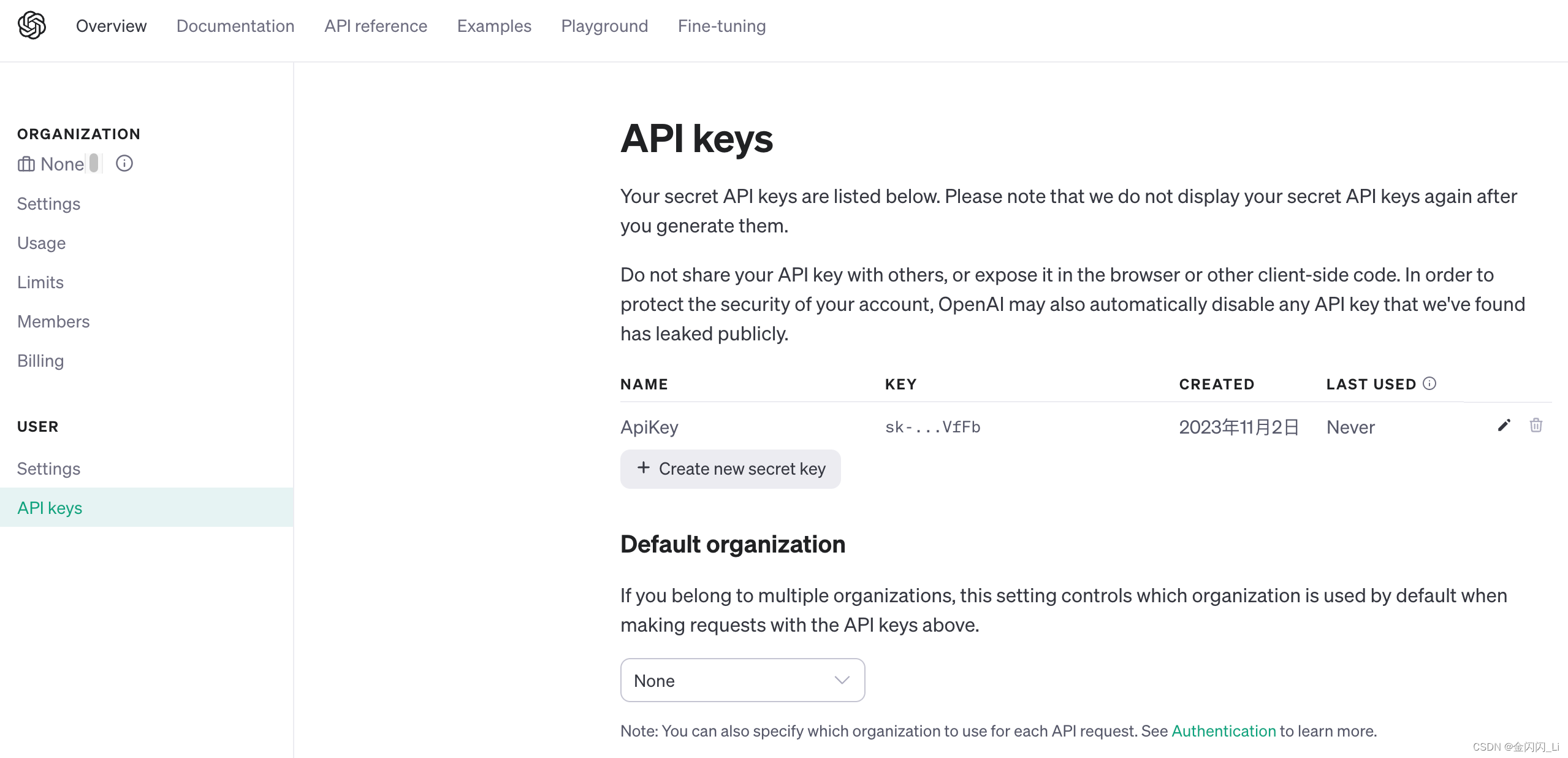Click the OpenAI logo icon
1568x758 pixels.
pos(32,26)
